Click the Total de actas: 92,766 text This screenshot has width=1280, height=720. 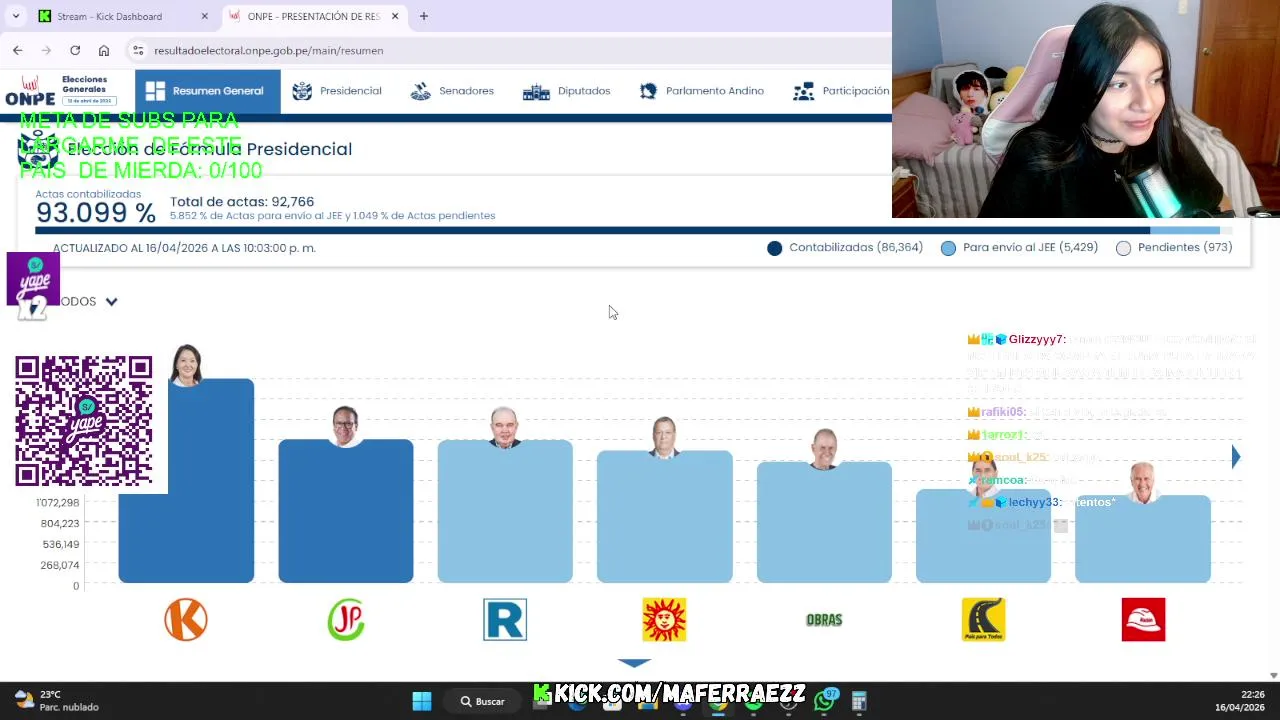(x=242, y=201)
